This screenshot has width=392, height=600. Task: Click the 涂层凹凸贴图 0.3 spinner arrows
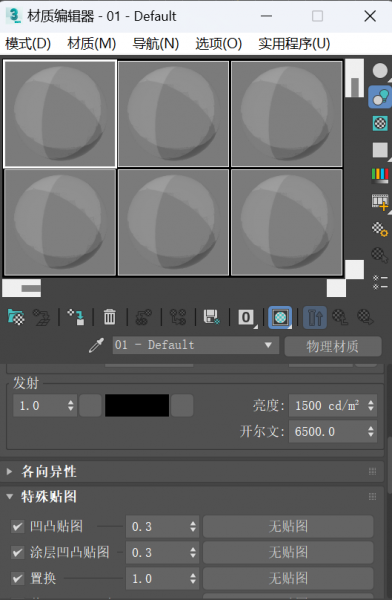[x=193, y=553]
